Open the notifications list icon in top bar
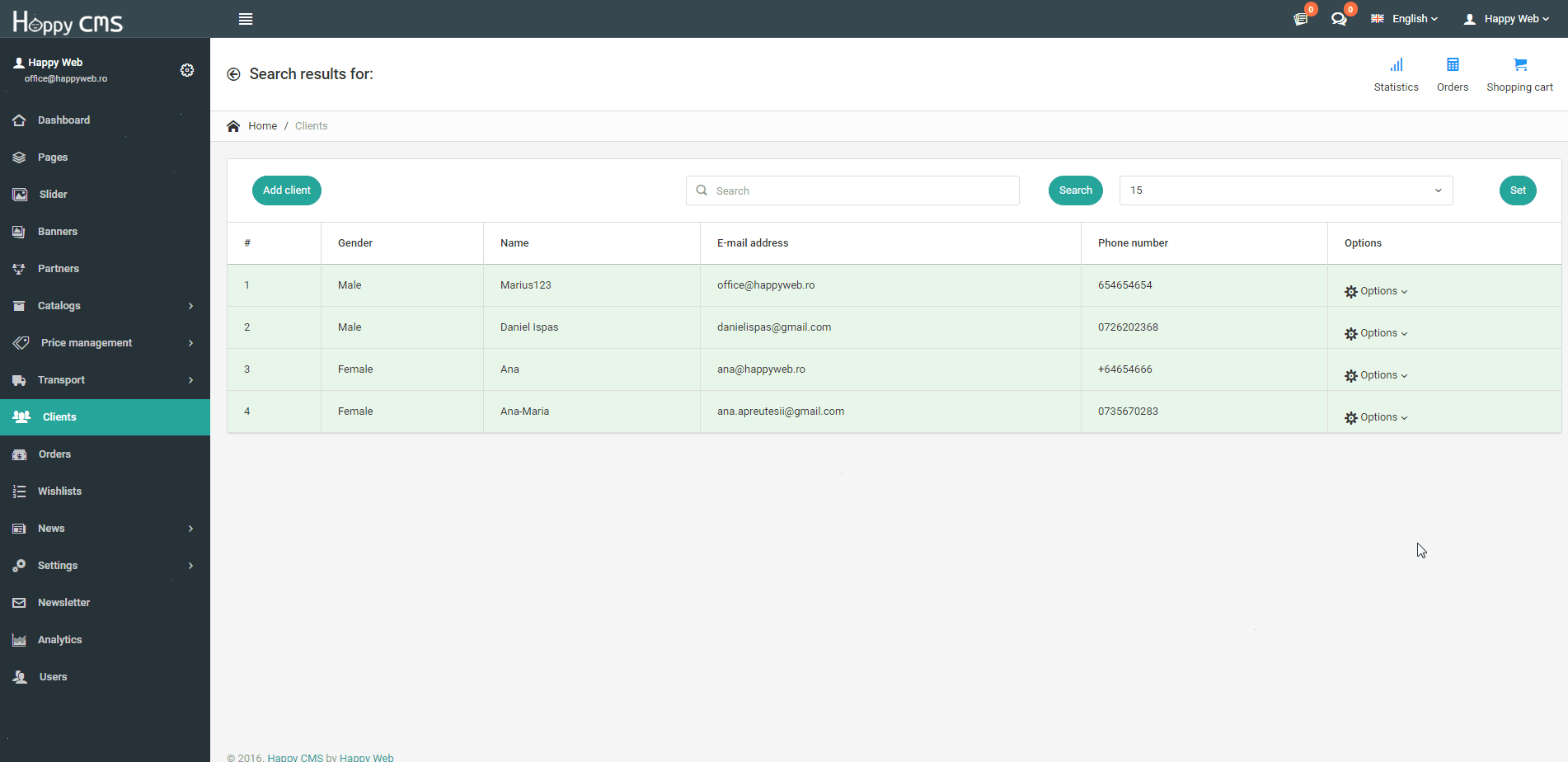The width and height of the screenshot is (1568, 762). tap(1301, 19)
